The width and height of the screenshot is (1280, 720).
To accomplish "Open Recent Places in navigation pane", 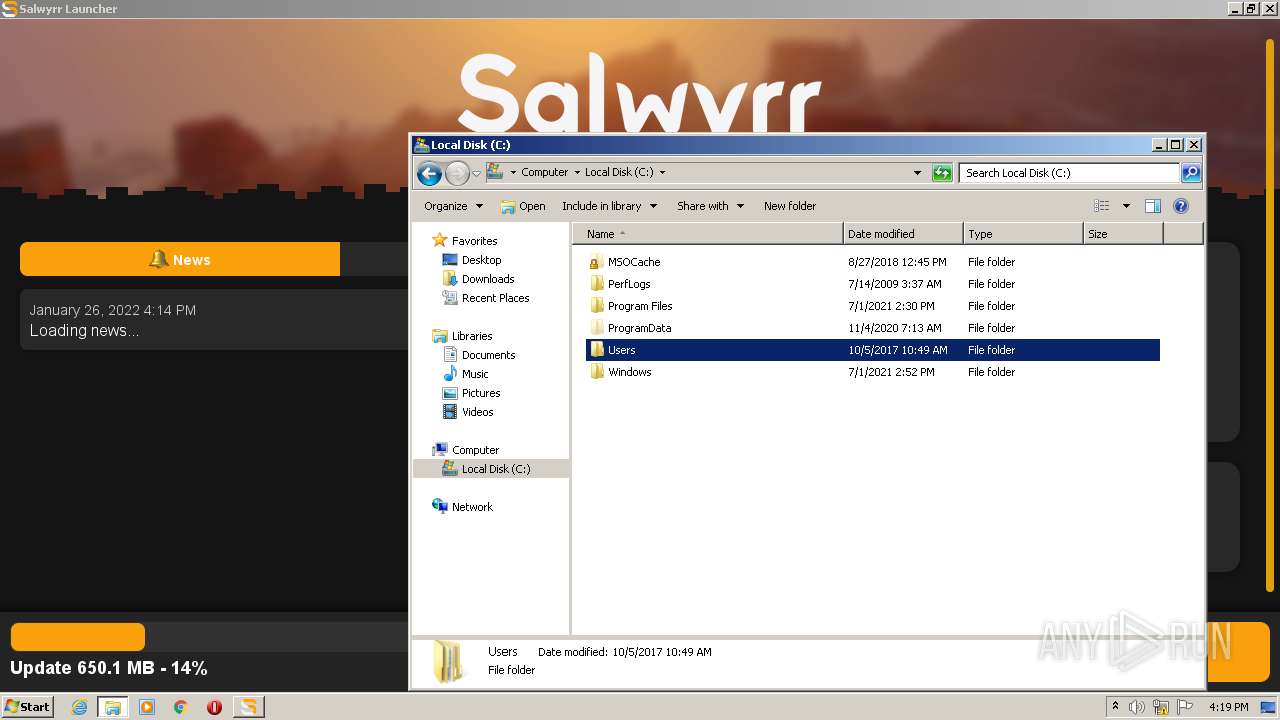I will point(495,298).
